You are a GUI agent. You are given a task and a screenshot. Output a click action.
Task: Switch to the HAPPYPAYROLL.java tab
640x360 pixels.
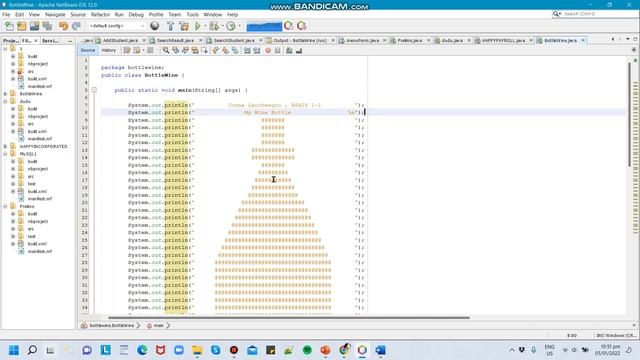tap(503, 40)
